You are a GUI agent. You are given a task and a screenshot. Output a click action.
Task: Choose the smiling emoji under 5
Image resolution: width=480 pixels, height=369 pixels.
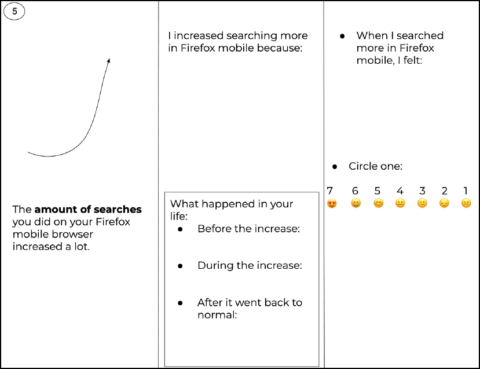coord(378,203)
